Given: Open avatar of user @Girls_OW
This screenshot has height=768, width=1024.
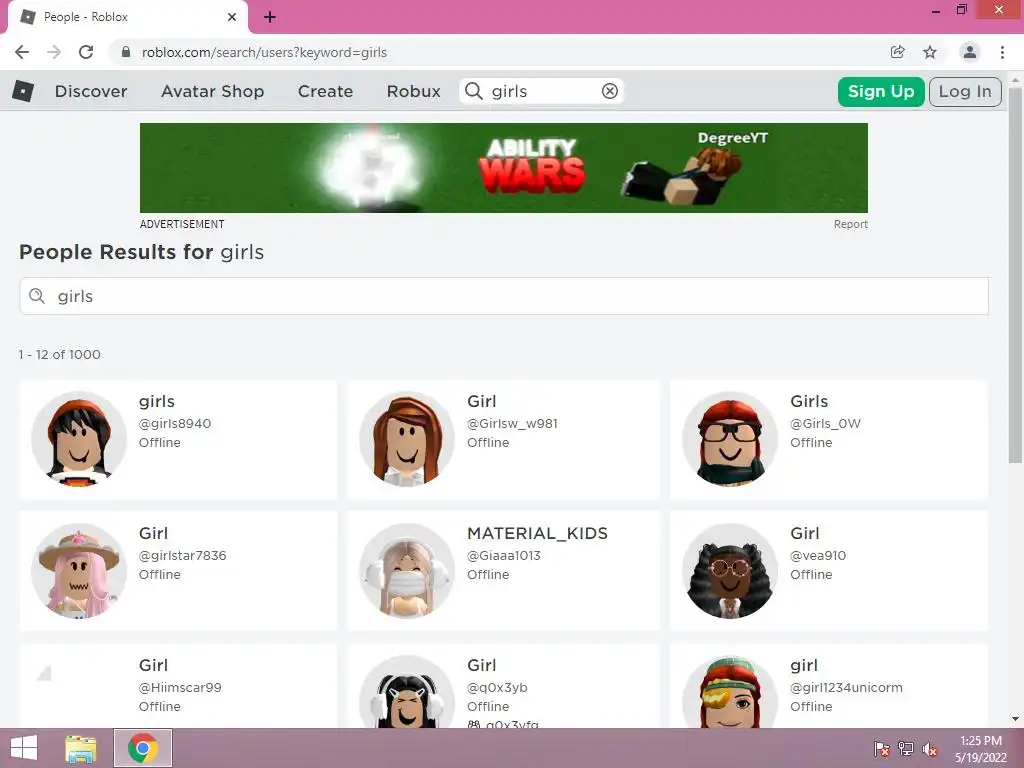Looking at the screenshot, I should point(730,439).
